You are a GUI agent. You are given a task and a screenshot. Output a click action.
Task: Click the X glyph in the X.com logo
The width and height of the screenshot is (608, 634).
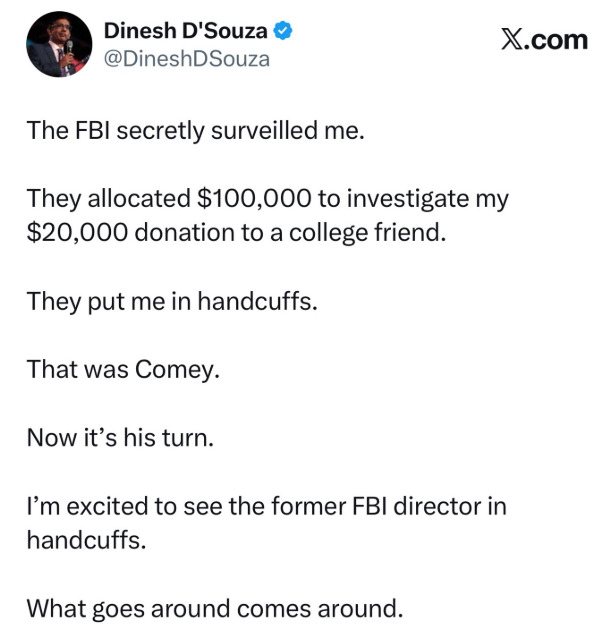click(x=511, y=40)
